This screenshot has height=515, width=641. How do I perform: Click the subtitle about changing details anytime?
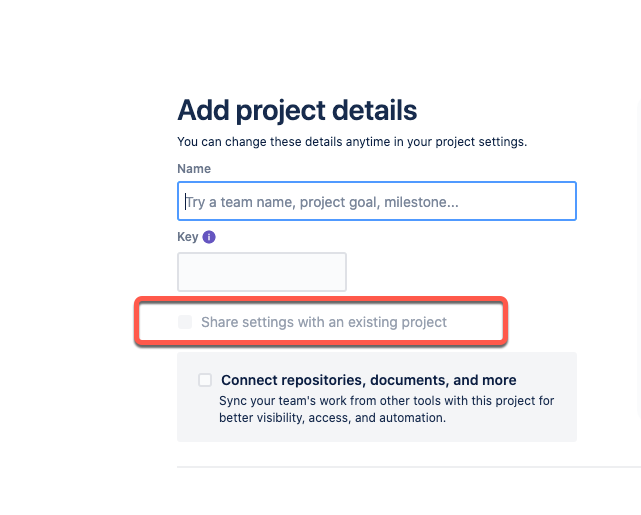352,142
